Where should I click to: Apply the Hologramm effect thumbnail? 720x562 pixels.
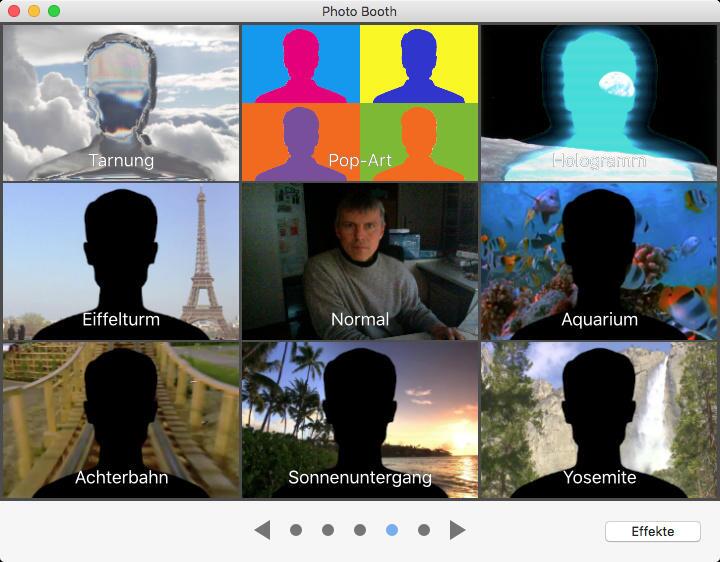599,103
